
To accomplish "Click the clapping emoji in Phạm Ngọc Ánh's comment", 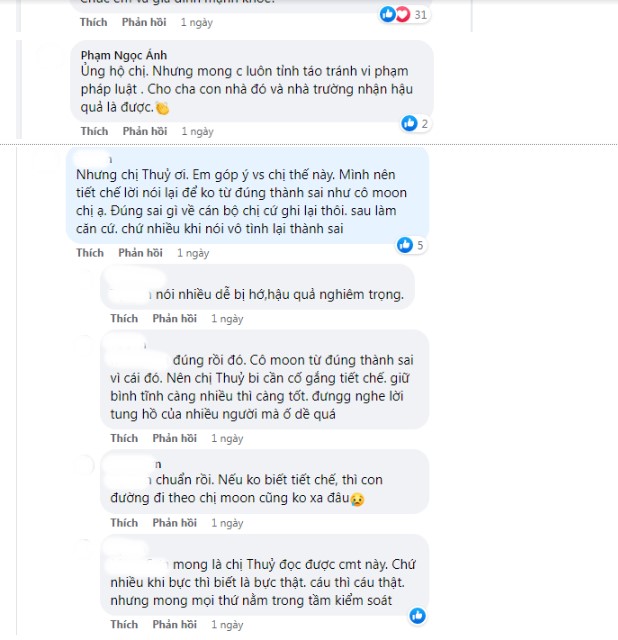I will 162,108.
